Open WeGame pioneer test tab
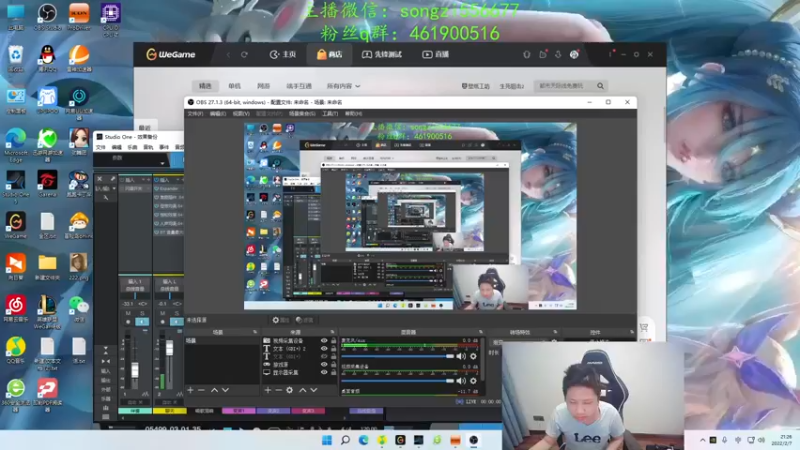Viewport: 800px width, 450px height. pyautogui.click(x=382, y=55)
